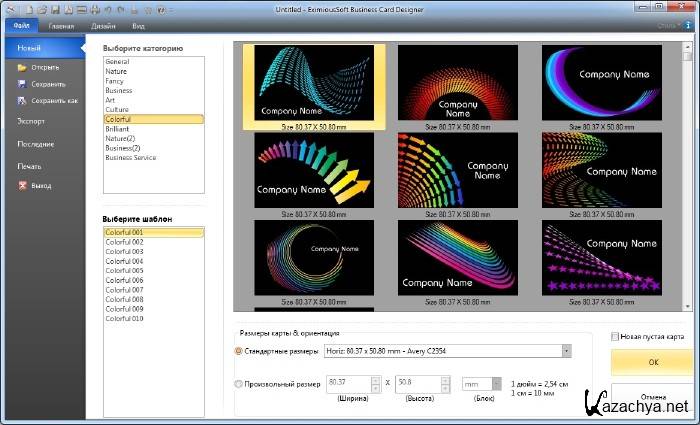The width and height of the screenshot is (700, 425).
Task: Click the help question mark icon in title bar
Action: pyautogui.click(x=161, y=9)
